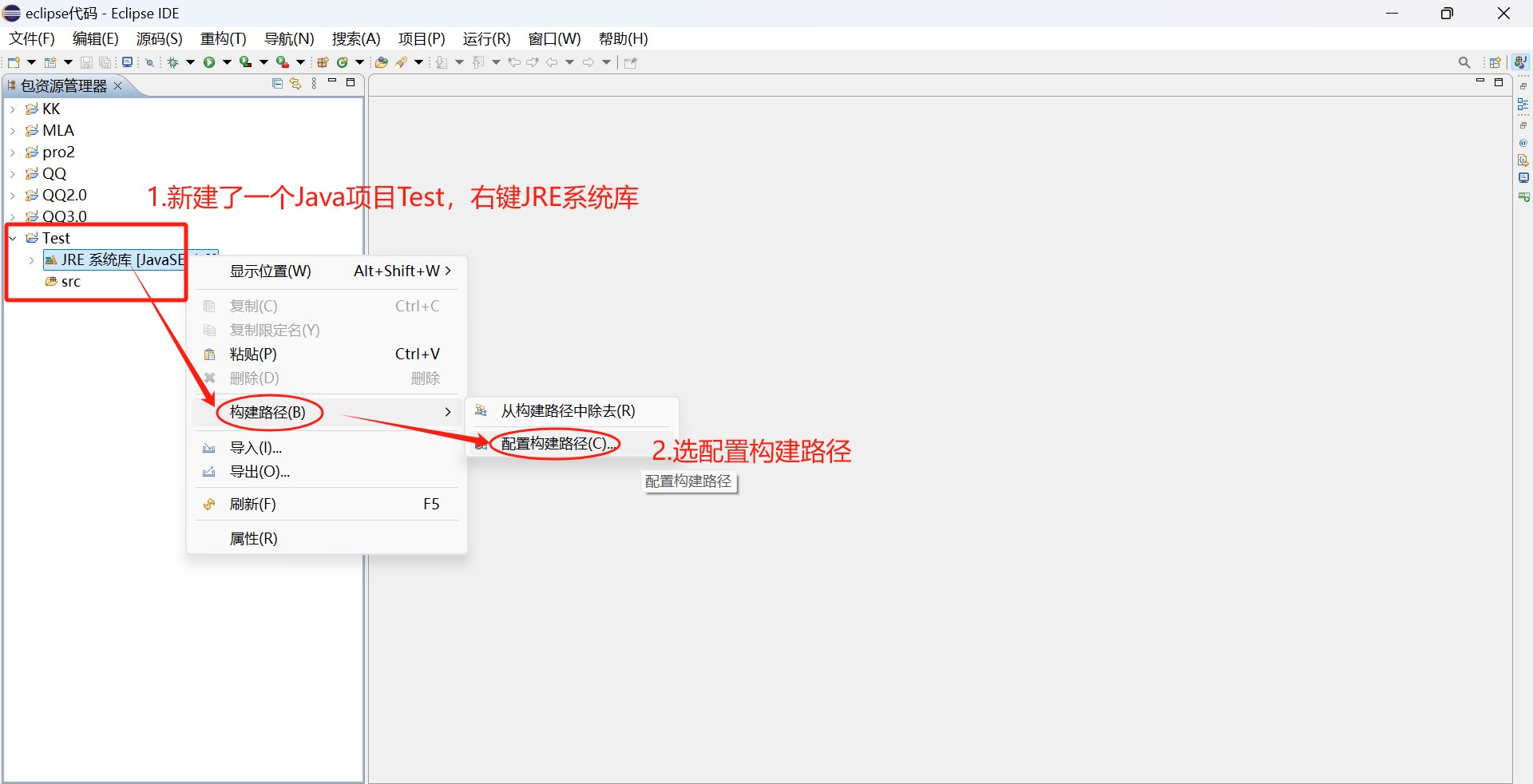
Task: Click the Previous Annotation toolbar icon
Action: click(x=477, y=62)
